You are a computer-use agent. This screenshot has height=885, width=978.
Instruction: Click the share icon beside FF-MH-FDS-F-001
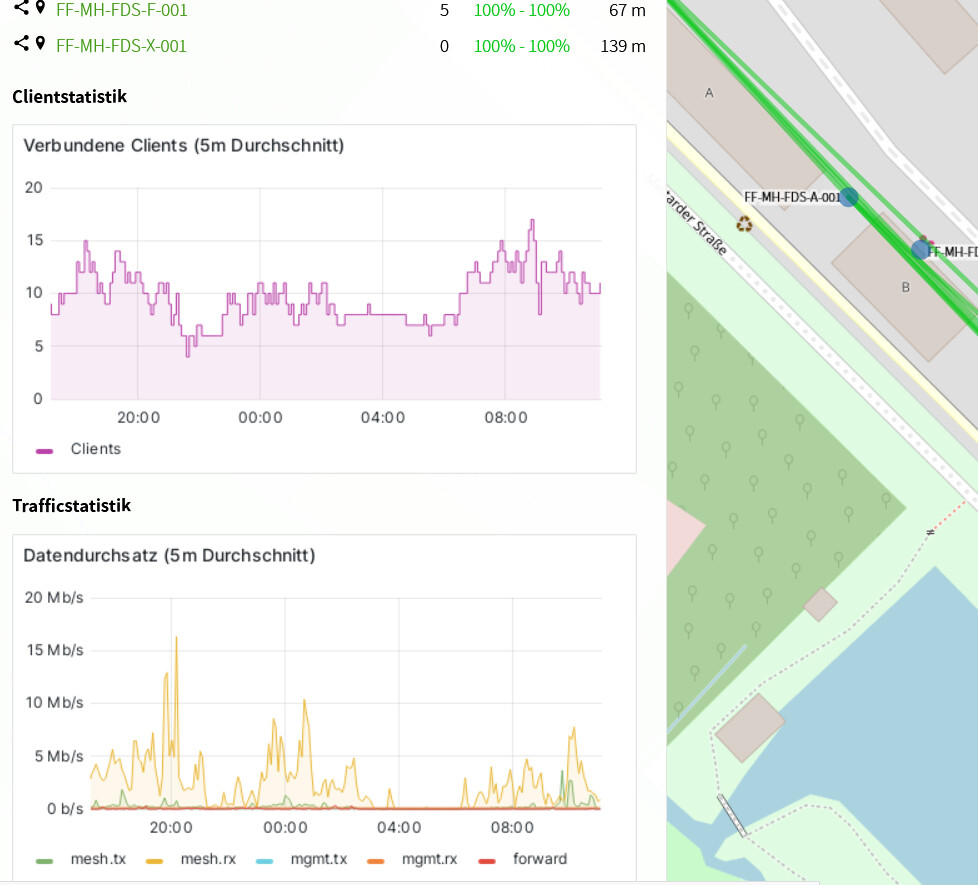pyautogui.click(x=21, y=9)
